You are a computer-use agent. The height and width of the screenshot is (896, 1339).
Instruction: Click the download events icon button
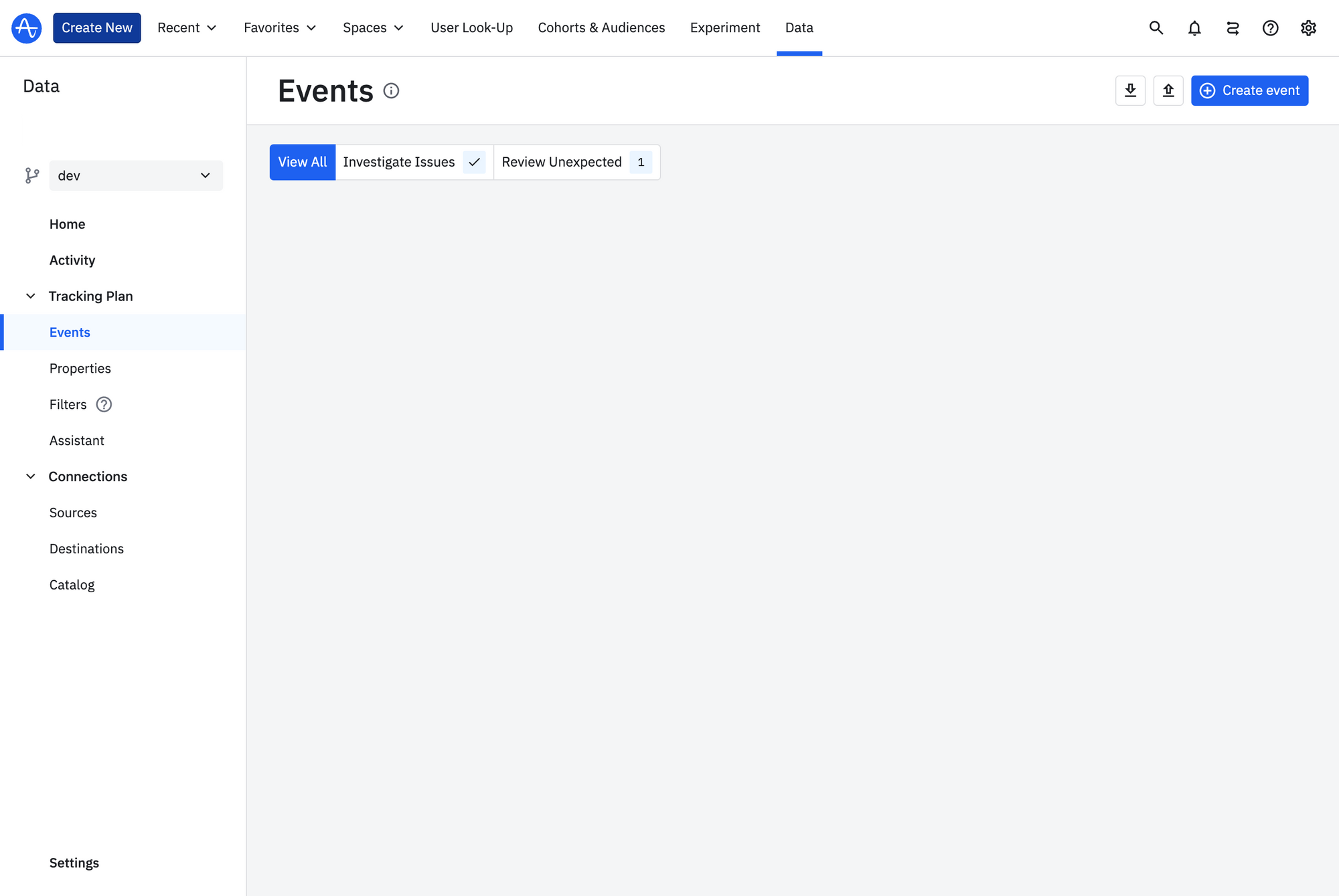tap(1130, 90)
